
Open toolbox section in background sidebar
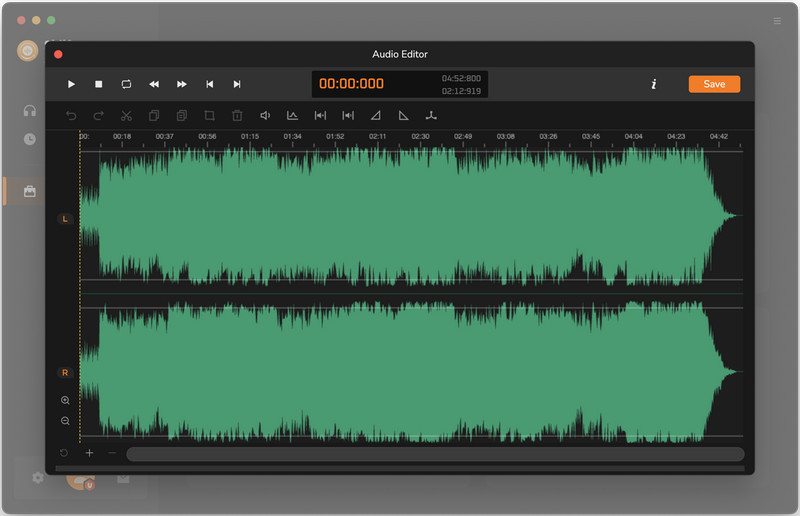click(30, 191)
